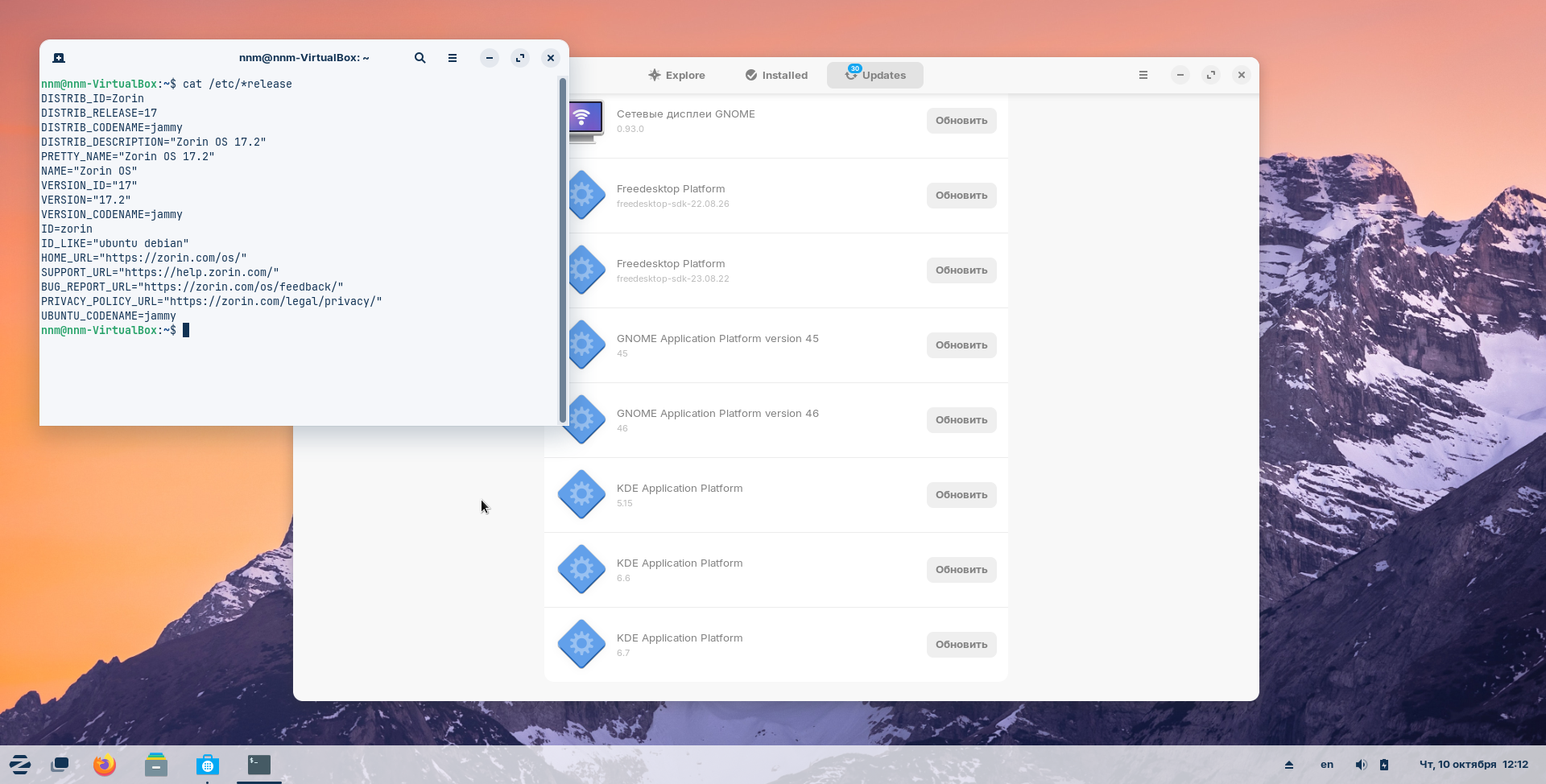Click Обновить for KDE Application Platform 6.7
The height and width of the screenshot is (784, 1546).
(x=961, y=645)
